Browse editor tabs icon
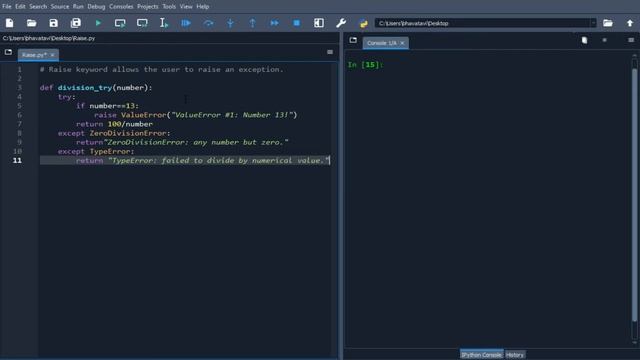Image resolution: width=640 pixels, height=360 pixels. [x=8, y=52]
